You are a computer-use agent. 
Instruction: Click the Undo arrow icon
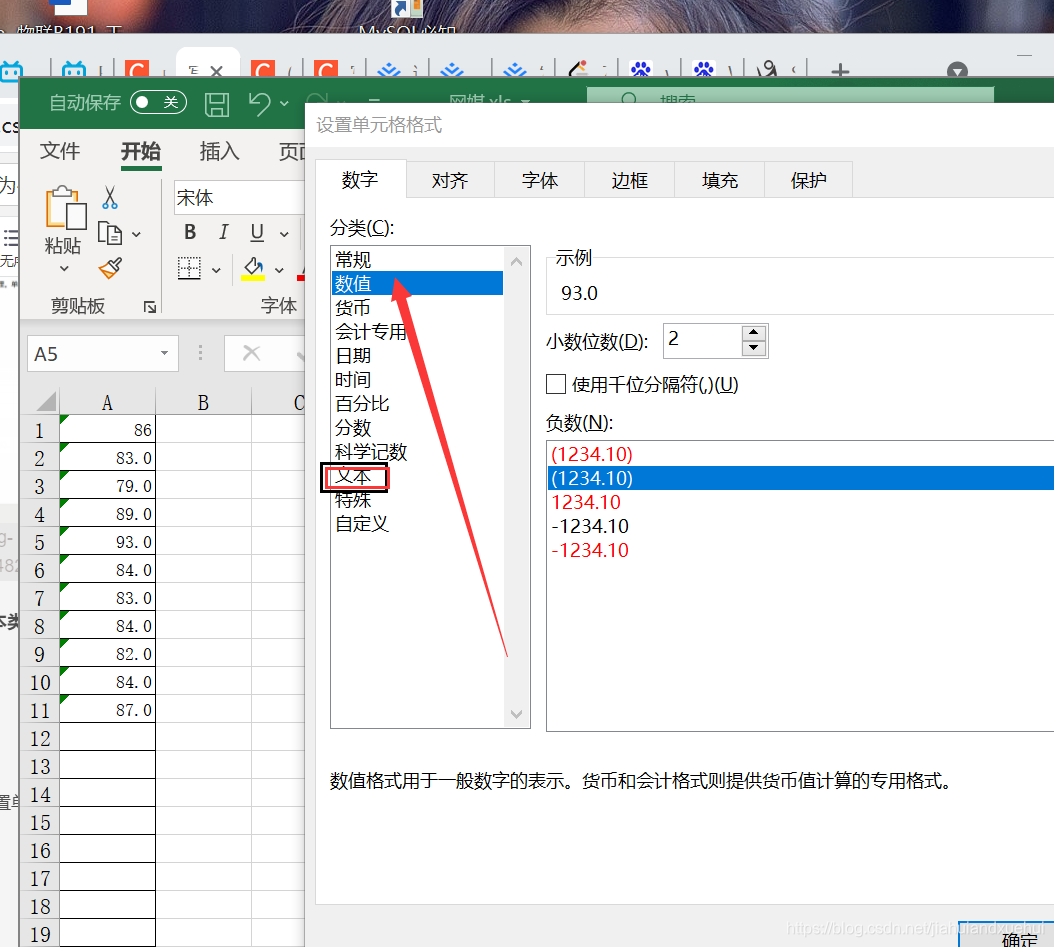tap(259, 104)
